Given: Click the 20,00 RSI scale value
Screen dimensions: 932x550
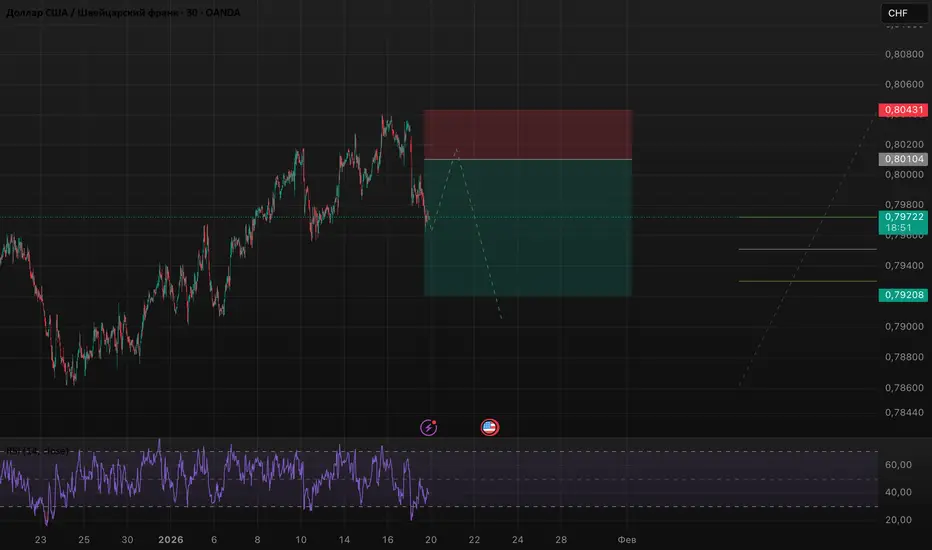Looking at the screenshot, I should point(898,520).
